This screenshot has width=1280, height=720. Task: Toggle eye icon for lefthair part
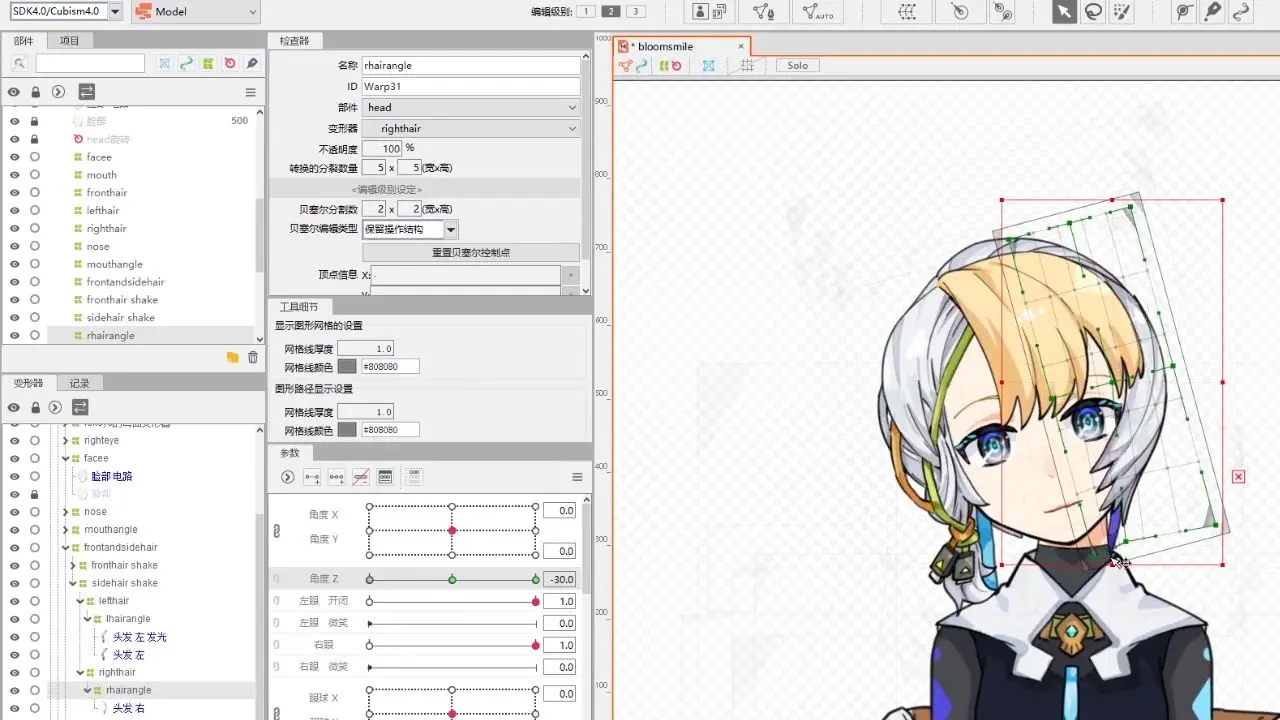14,211
